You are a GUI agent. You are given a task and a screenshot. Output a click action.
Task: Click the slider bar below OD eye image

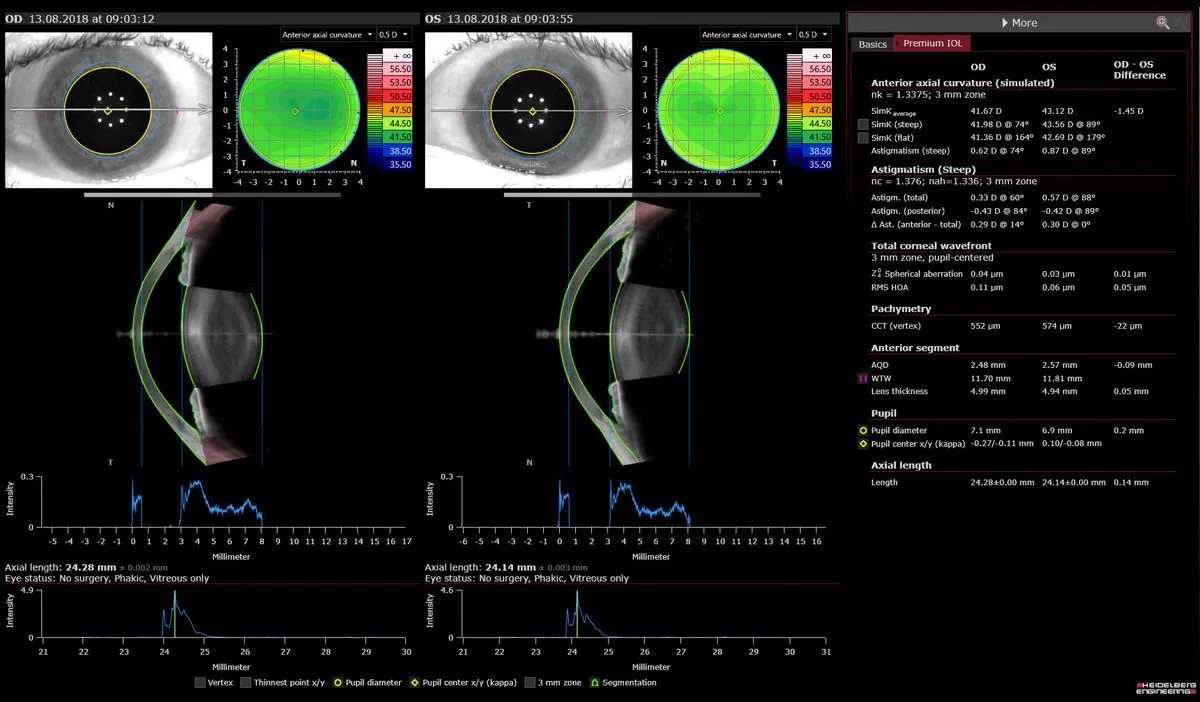point(212,194)
